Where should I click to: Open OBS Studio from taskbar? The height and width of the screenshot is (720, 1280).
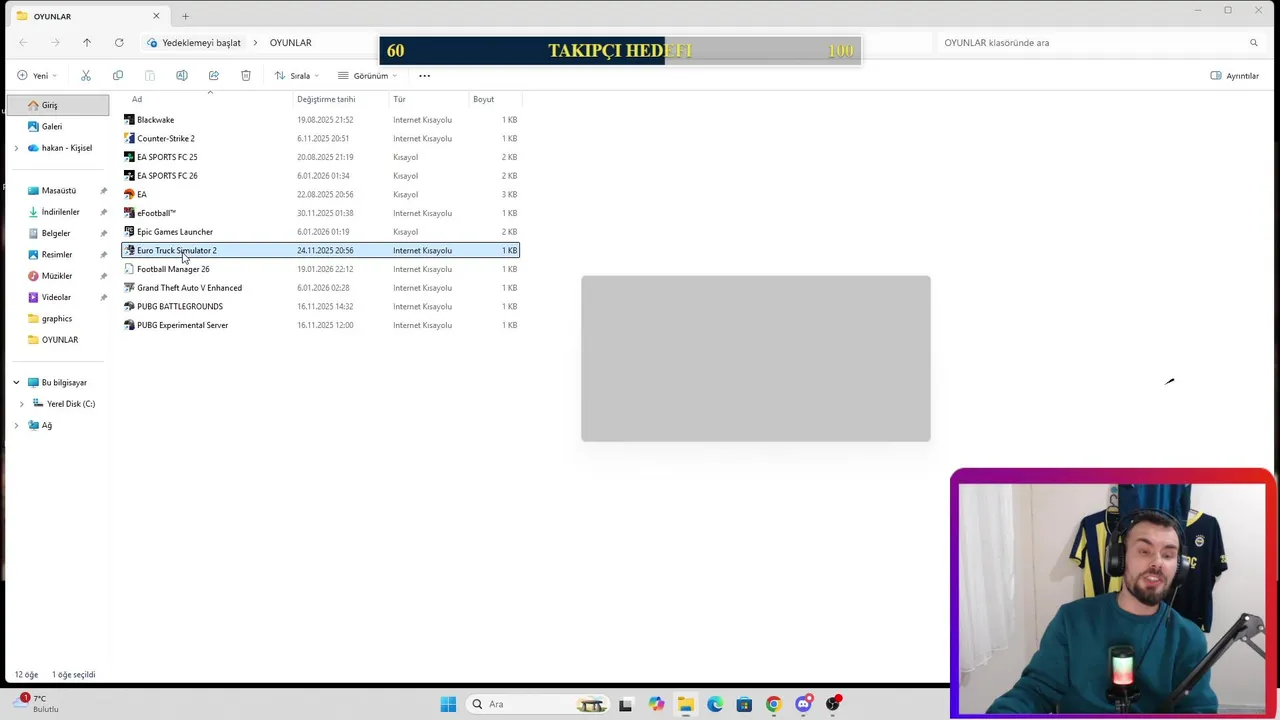[832, 704]
